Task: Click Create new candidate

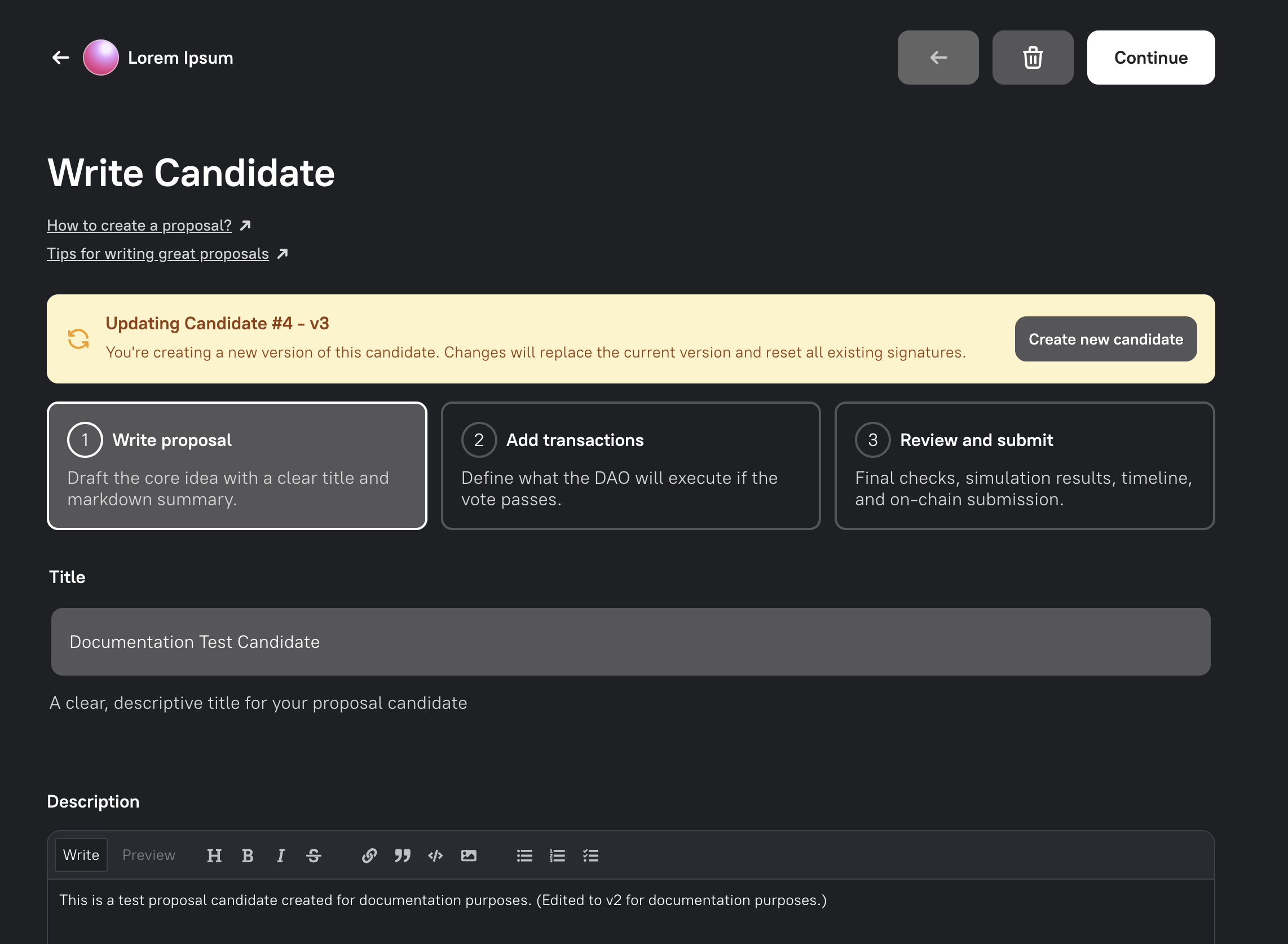Action: click(x=1106, y=339)
